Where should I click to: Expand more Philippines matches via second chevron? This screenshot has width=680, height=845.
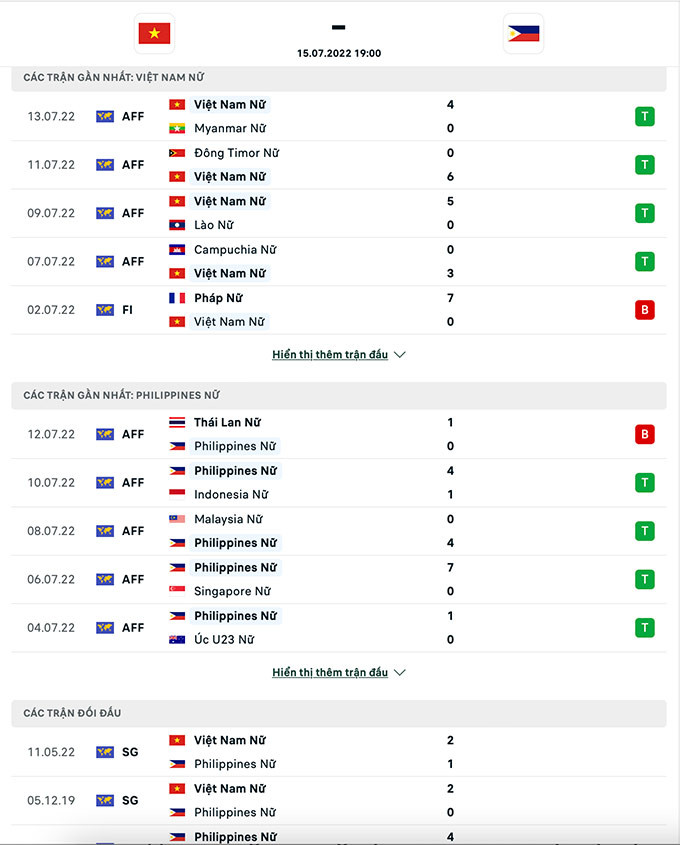click(400, 673)
